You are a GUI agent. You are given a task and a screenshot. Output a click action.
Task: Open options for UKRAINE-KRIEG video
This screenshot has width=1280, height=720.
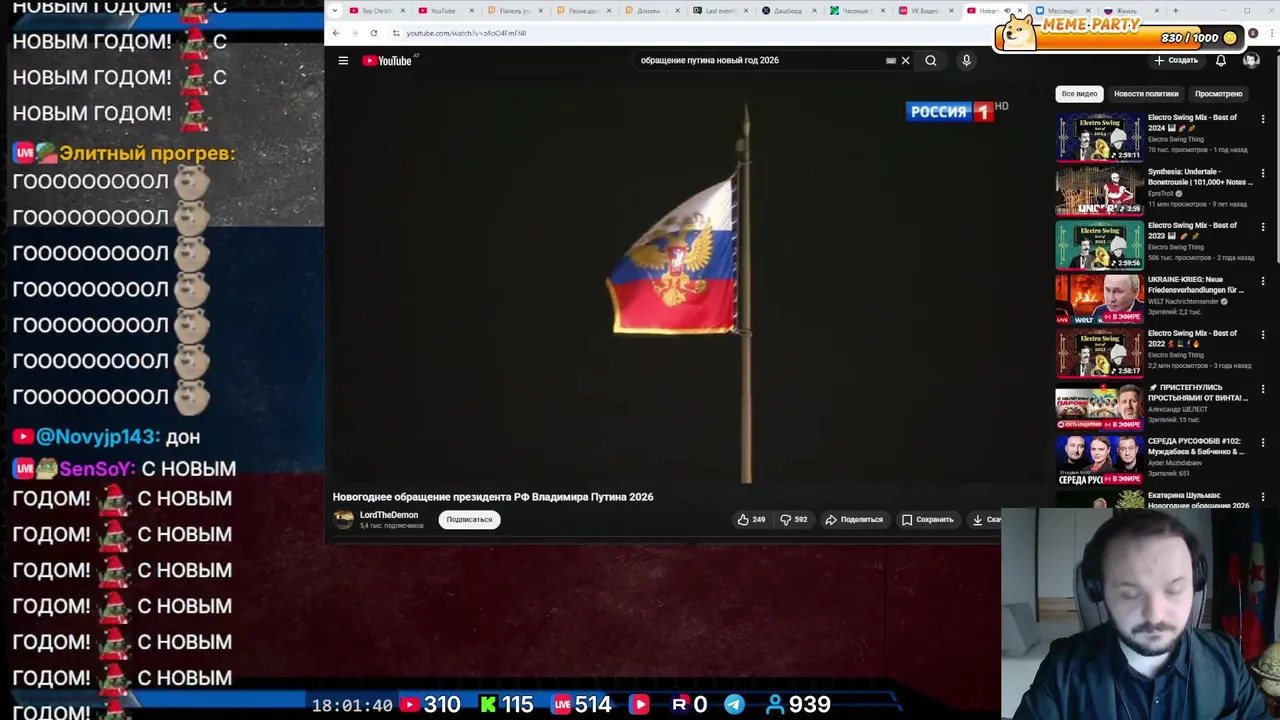click(1263, 281)
